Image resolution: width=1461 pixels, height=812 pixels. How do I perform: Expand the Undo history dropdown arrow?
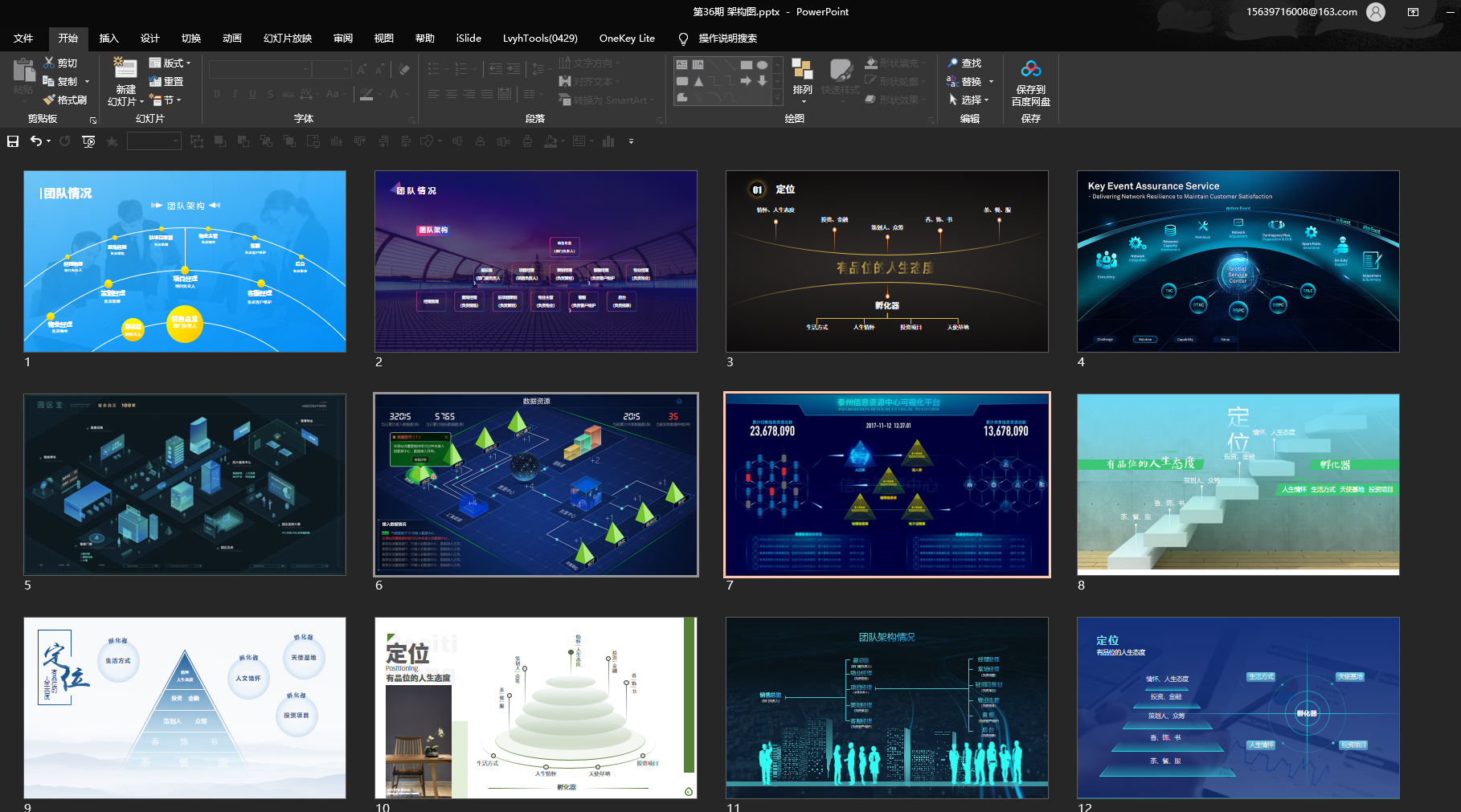48,141
